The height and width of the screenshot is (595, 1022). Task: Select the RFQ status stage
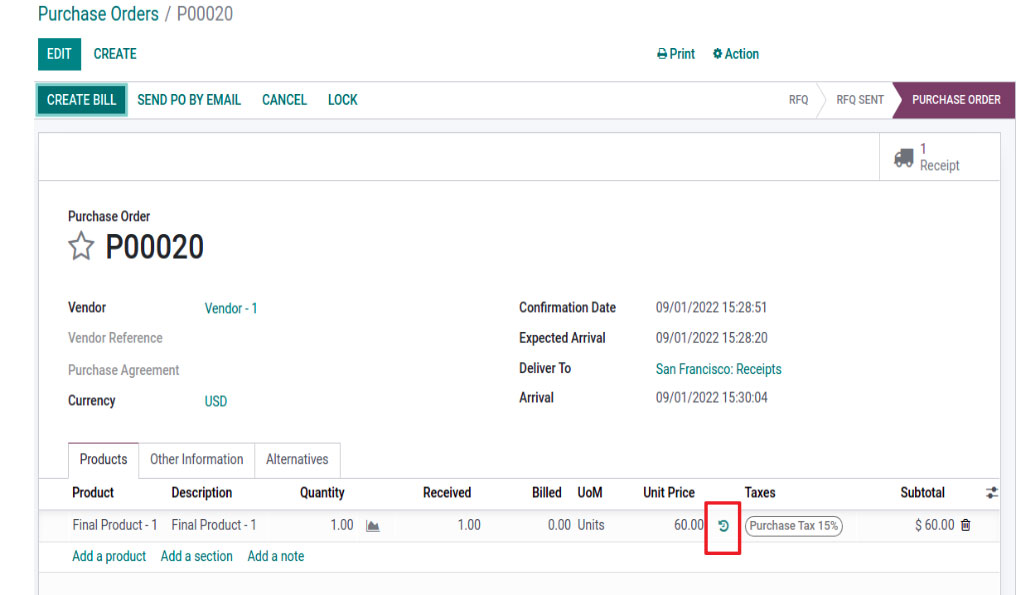pos(798,100)
